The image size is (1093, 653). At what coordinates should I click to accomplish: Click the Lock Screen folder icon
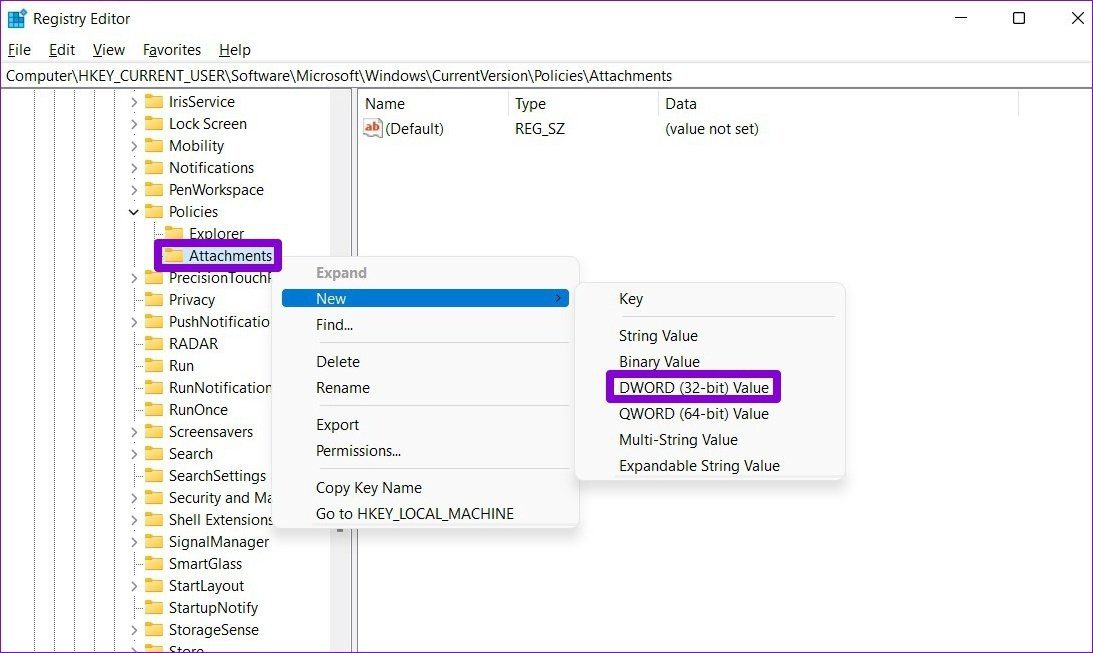pyautogui.click(x=153, y=124)
